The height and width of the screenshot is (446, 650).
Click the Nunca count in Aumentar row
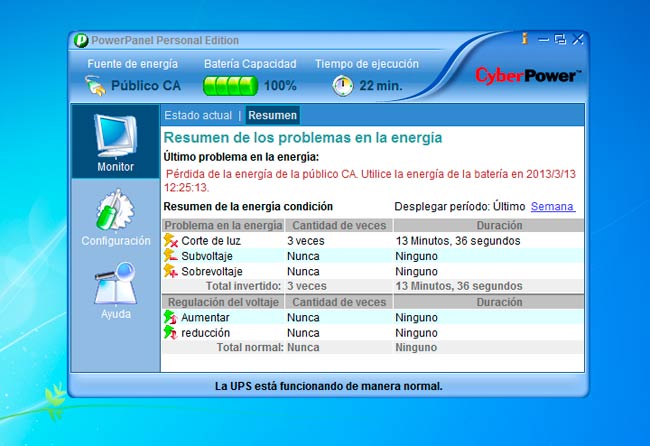(303, 318)
